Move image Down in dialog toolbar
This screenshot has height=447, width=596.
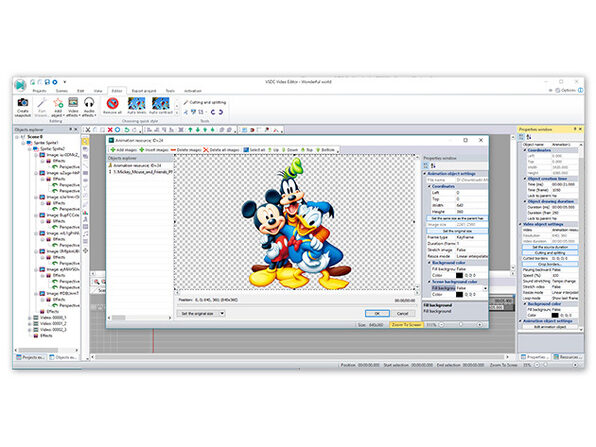(x=290, y=150)
